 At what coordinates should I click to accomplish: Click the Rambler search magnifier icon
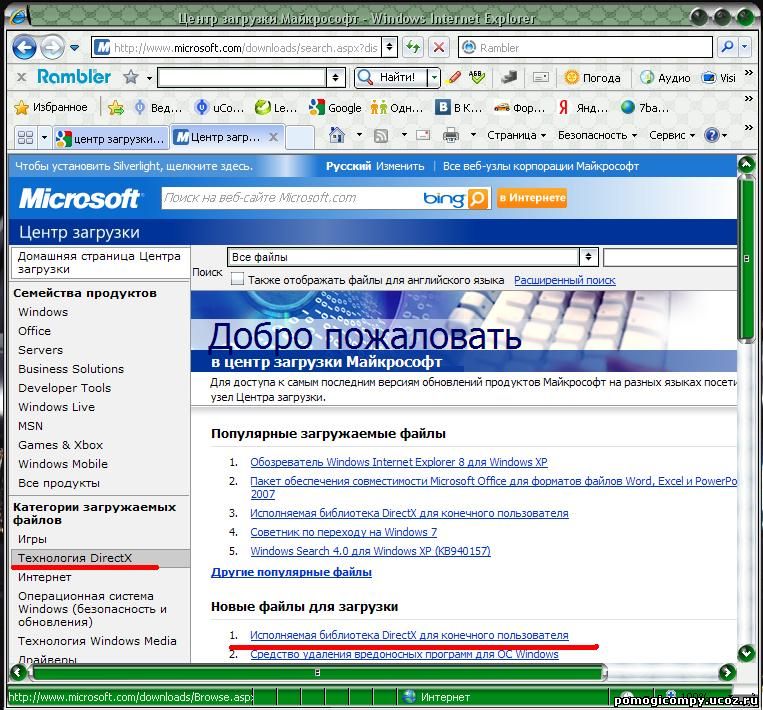pos(727,47)
